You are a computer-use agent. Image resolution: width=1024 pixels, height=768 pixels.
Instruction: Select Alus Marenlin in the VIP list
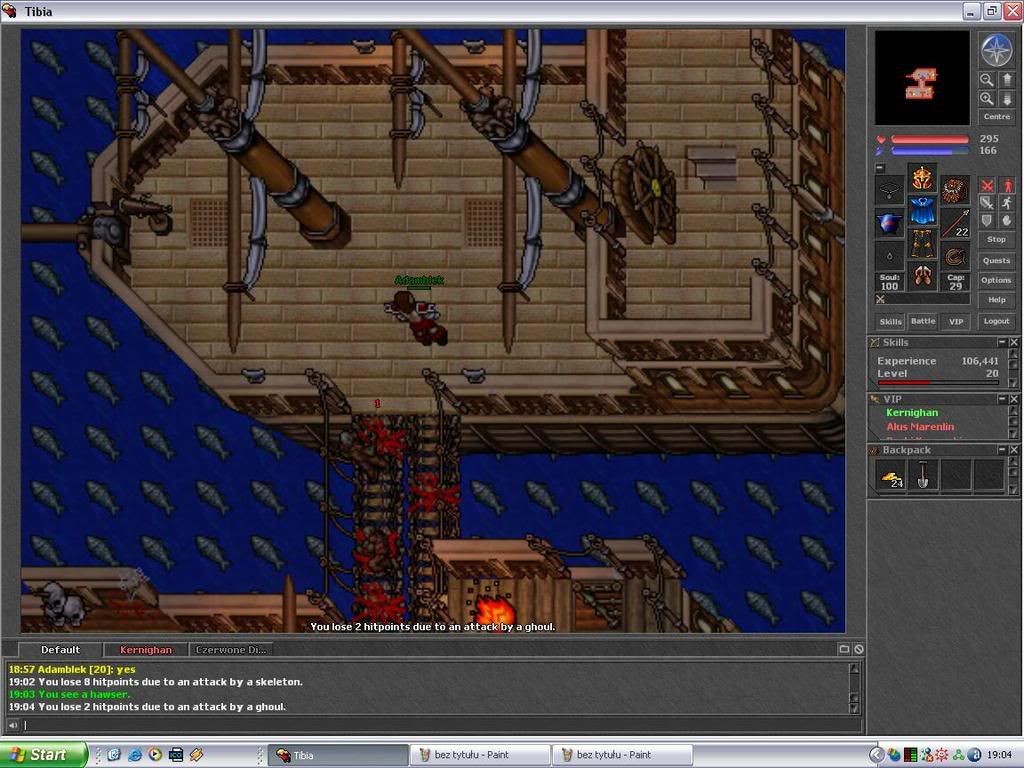(x=920, y=427)
